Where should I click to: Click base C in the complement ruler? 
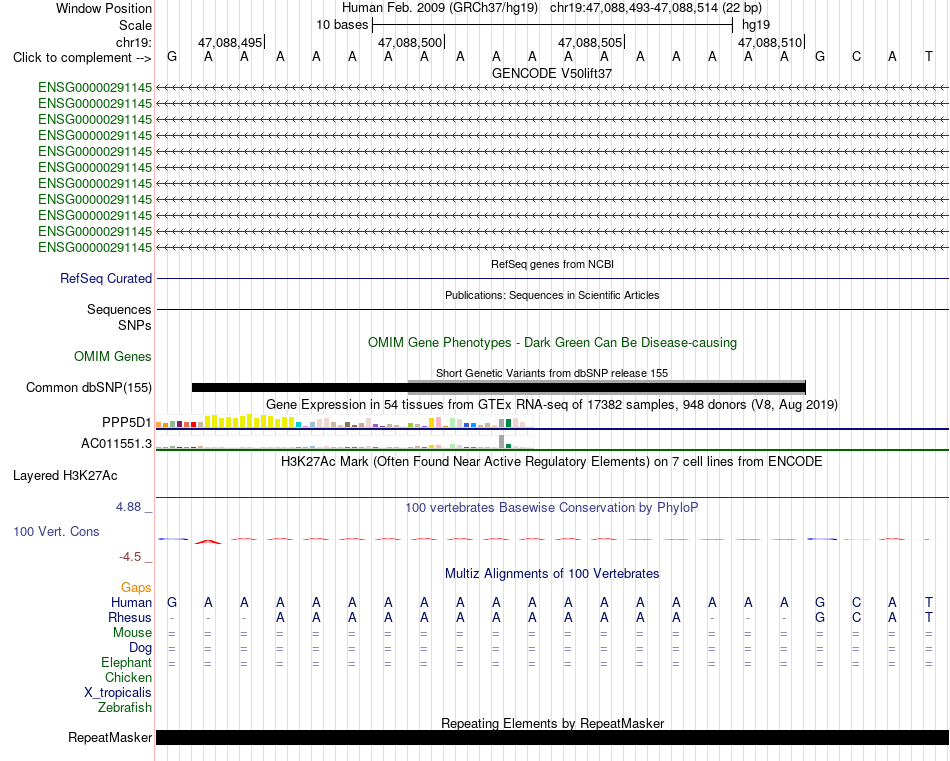[x=855, y=57]
